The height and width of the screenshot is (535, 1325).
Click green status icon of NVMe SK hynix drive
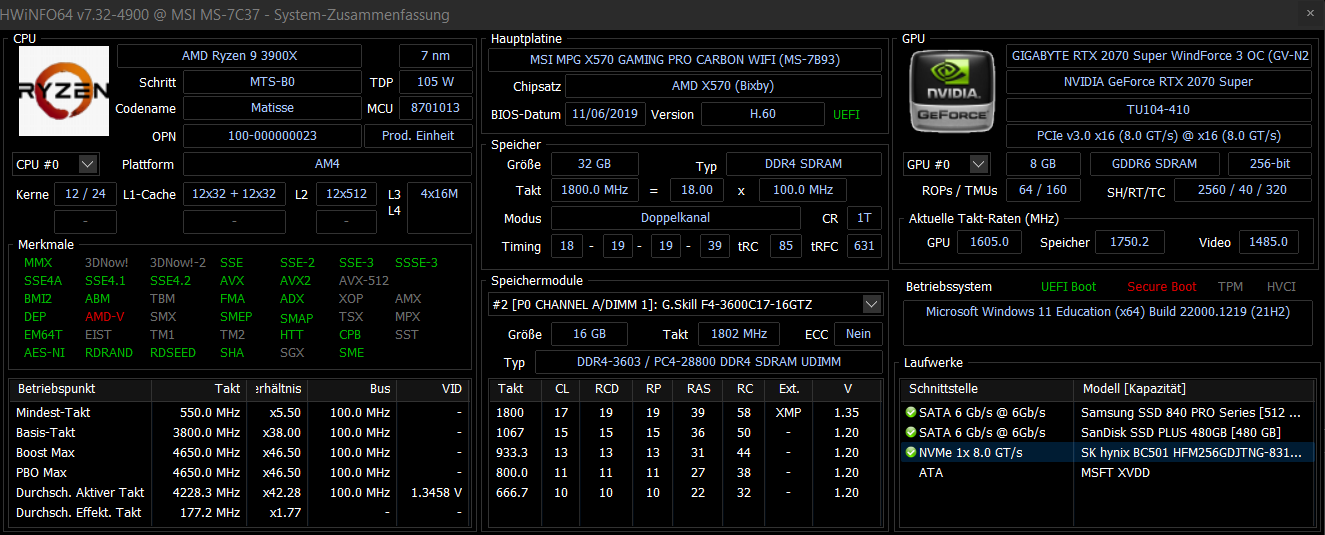pos(910,452)
